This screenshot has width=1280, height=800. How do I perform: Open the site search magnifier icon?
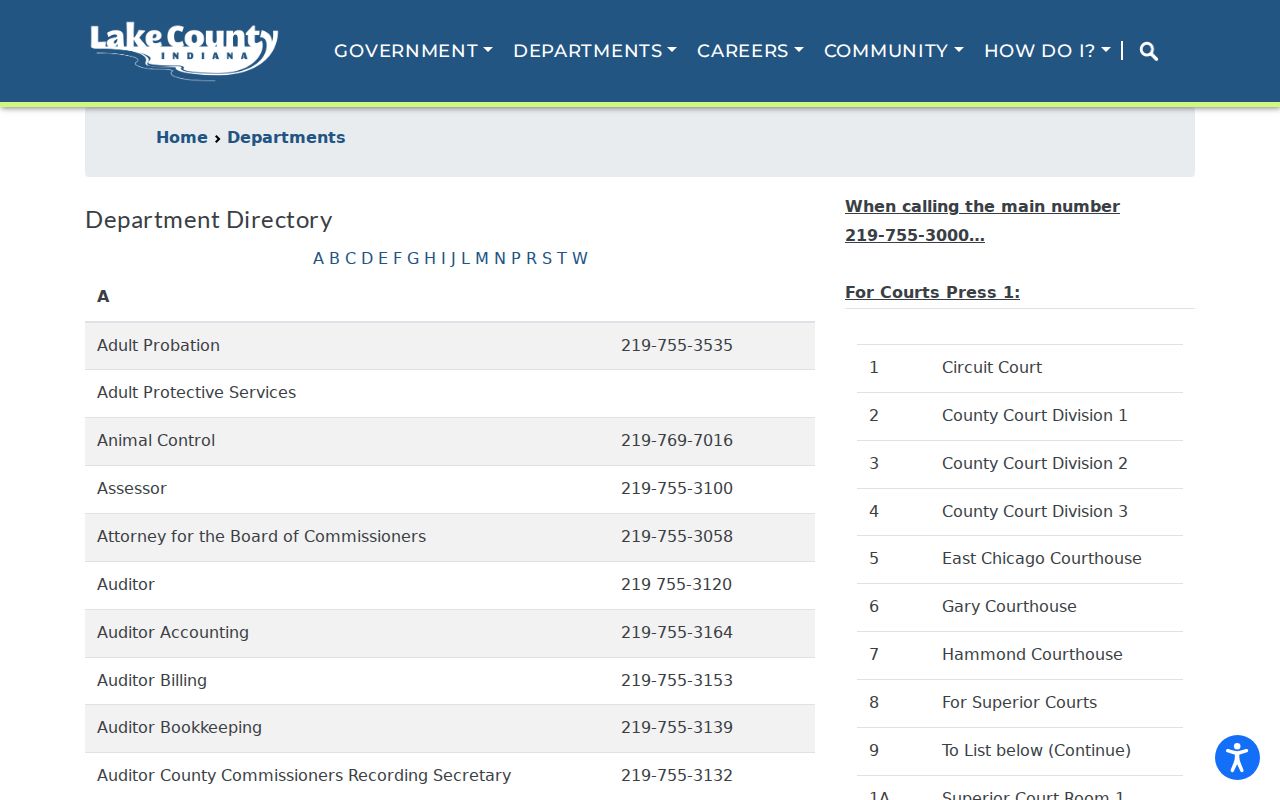point(1149,51)
